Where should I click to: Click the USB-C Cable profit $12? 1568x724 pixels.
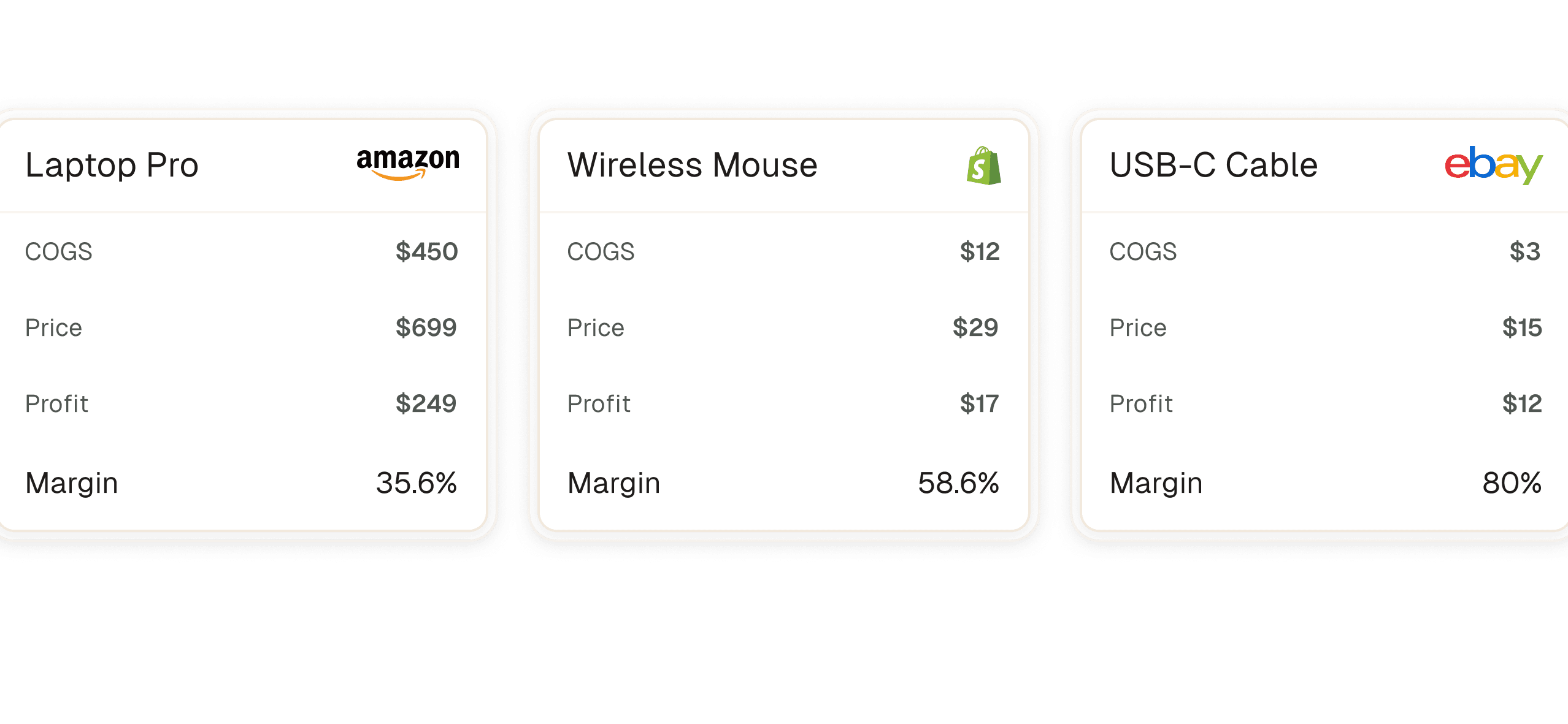coord(1522,403)
